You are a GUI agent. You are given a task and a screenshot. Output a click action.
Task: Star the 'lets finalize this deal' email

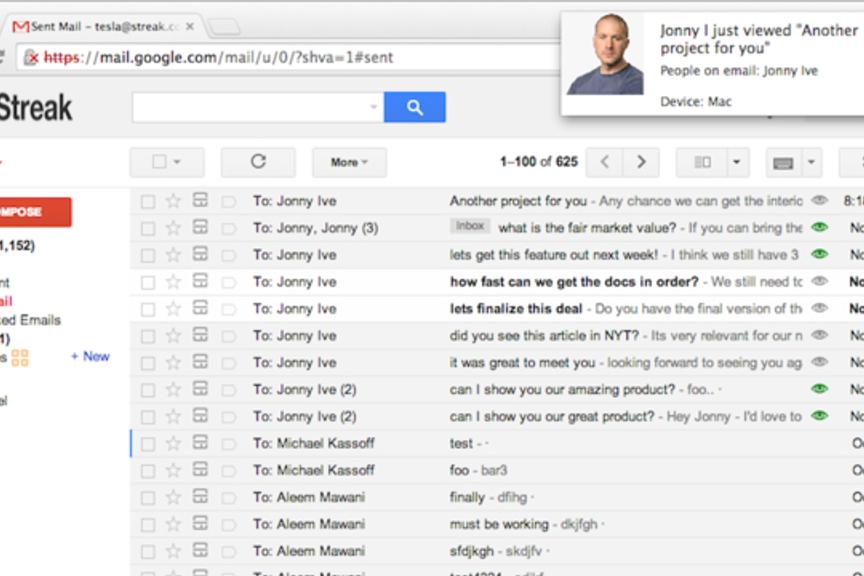[173, 309]
